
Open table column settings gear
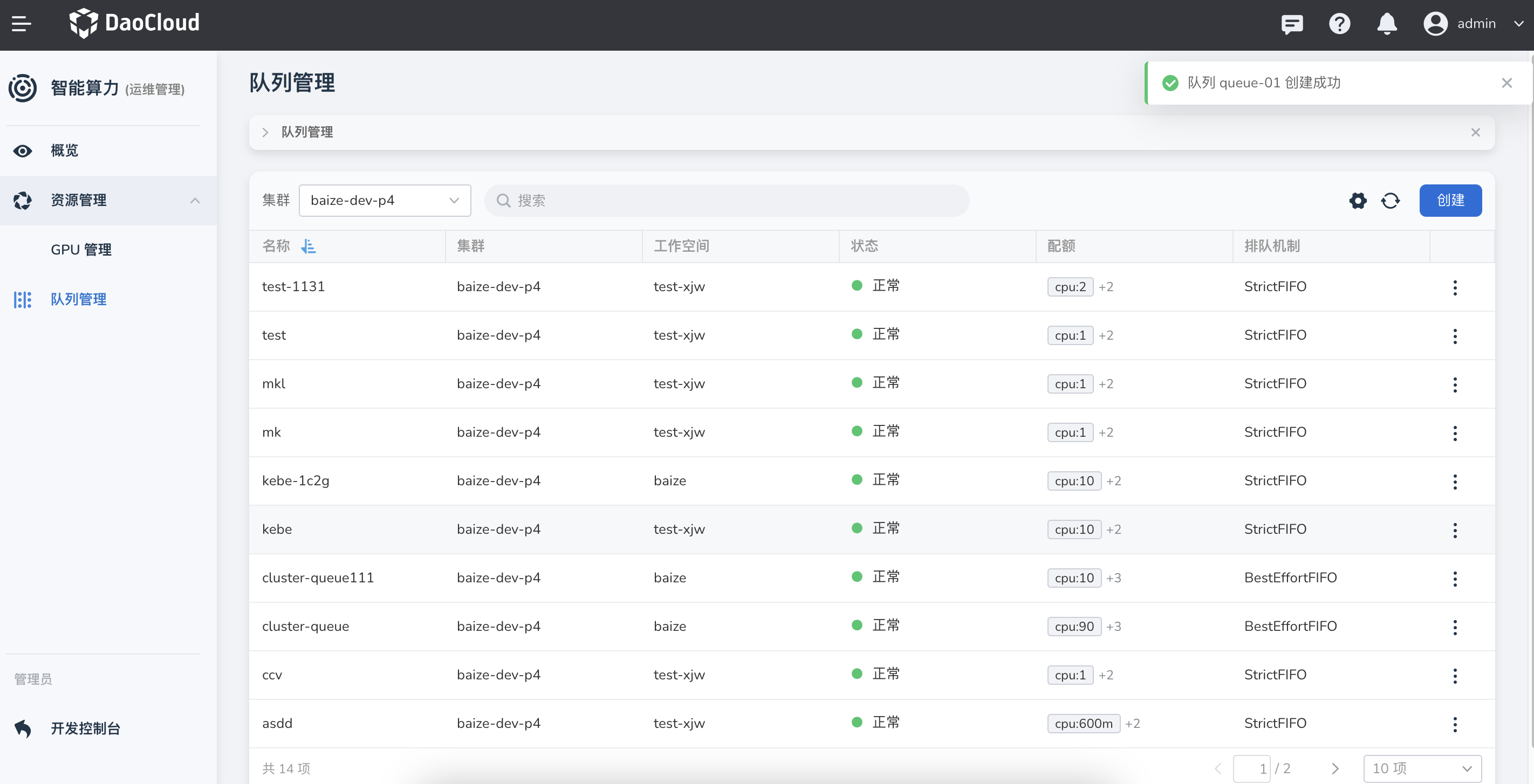pos(1358,201)
